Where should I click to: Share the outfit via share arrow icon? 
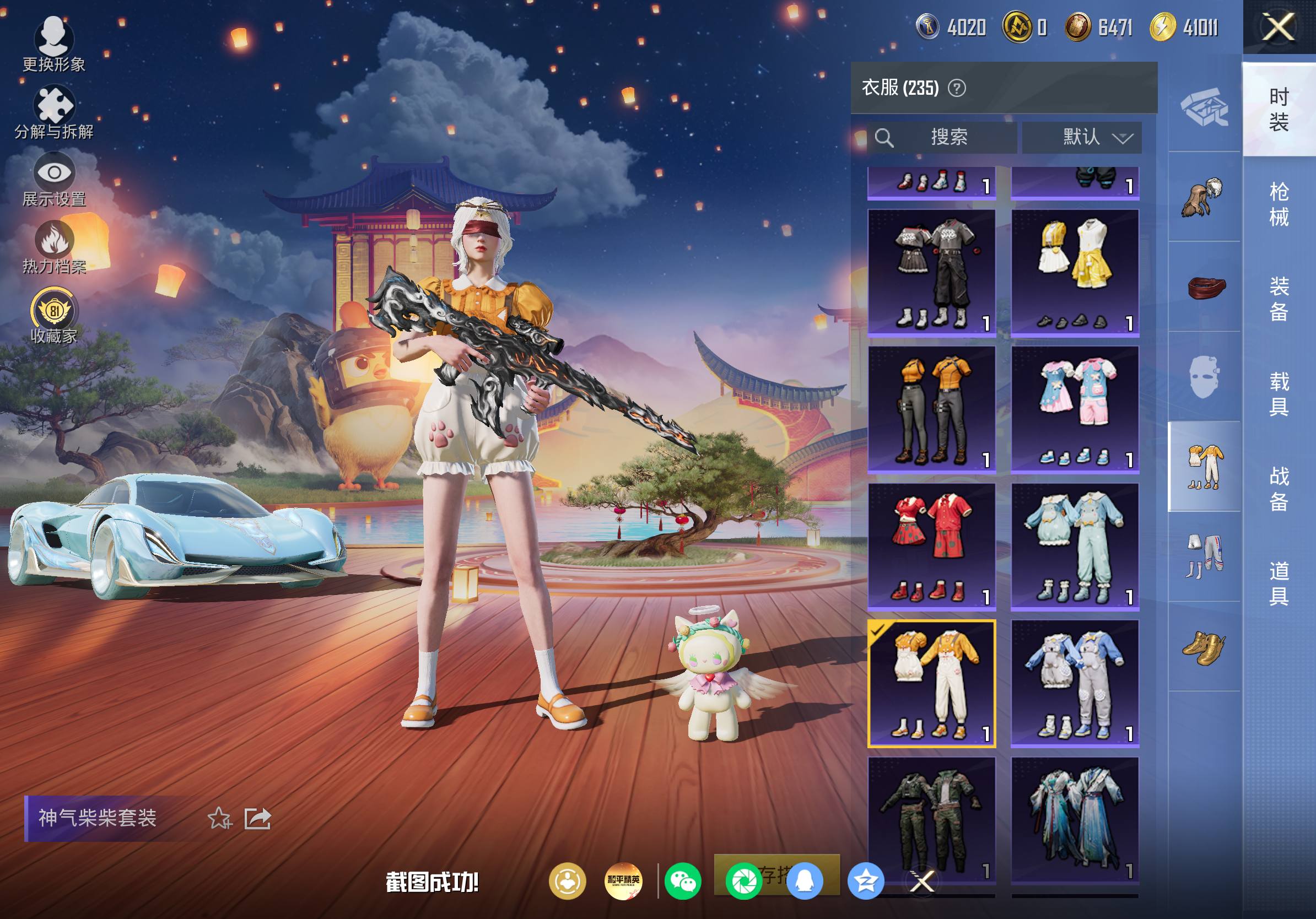coord(257,818)
